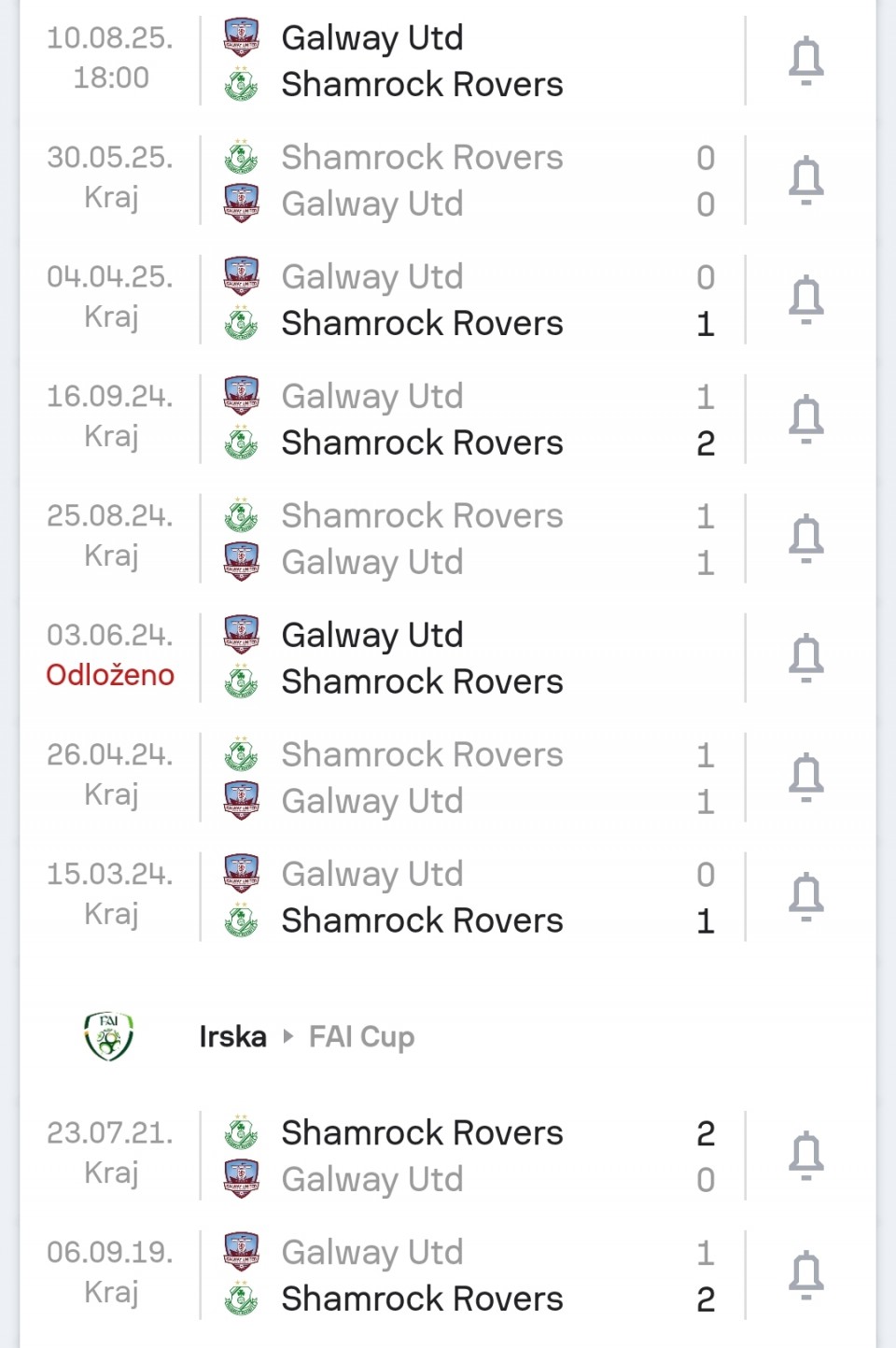Click the bell icon for 16.09.24 match
The width and height of the screenshot is (896, 1348).
(806, 420)
